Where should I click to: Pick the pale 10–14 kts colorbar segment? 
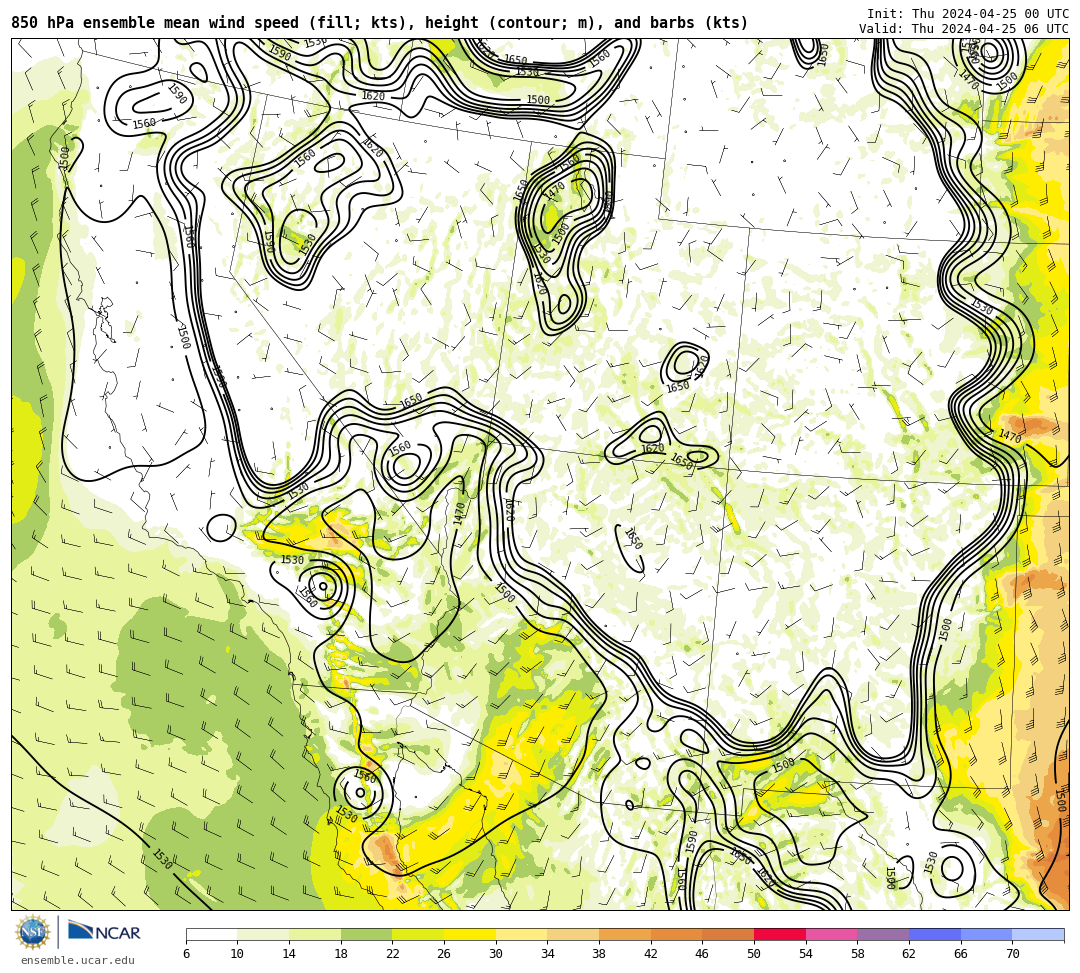263,934
